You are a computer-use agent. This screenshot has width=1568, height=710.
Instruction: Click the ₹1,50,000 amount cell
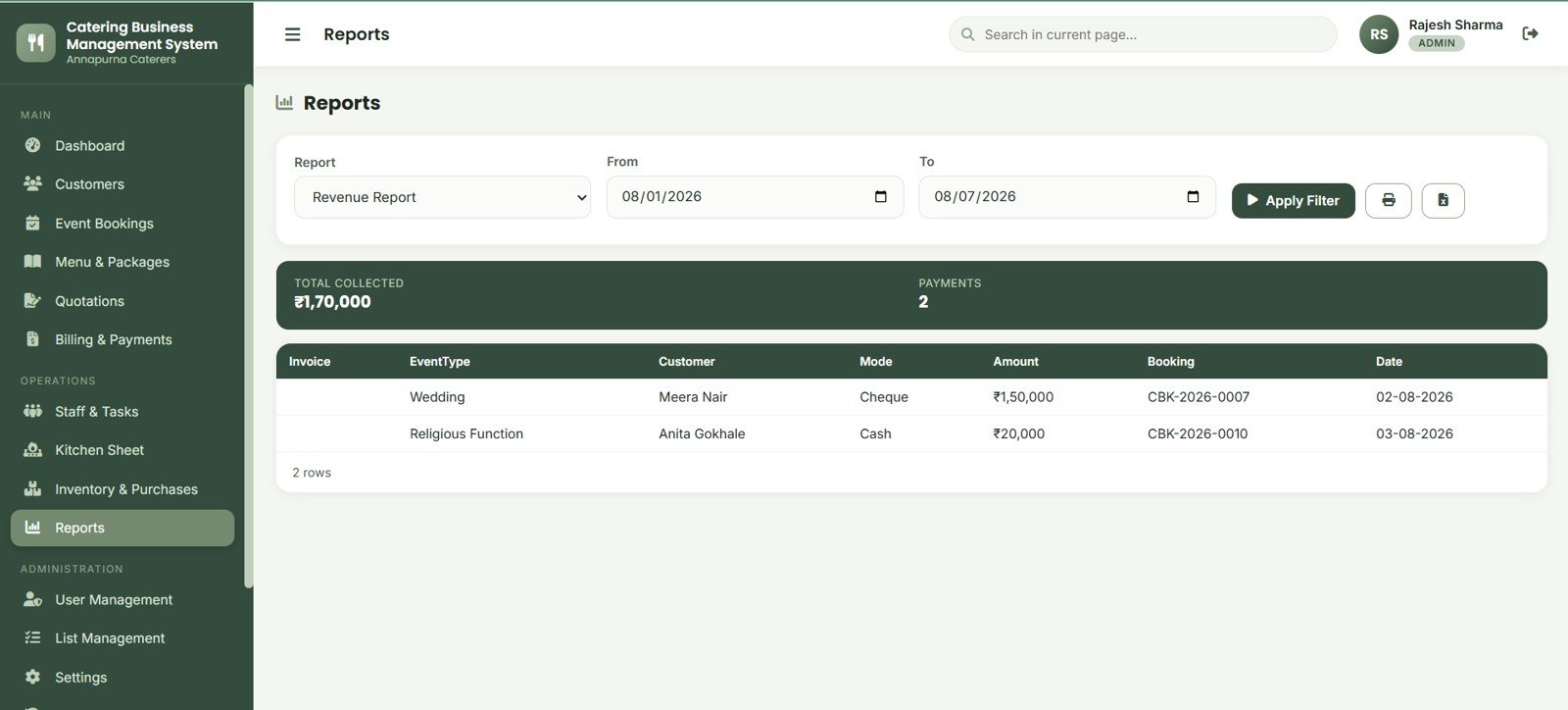[1023, 397]
